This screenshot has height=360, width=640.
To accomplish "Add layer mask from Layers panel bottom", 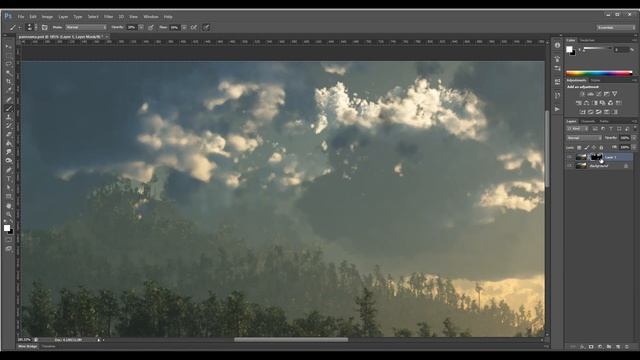I will (x=591, y=347).
